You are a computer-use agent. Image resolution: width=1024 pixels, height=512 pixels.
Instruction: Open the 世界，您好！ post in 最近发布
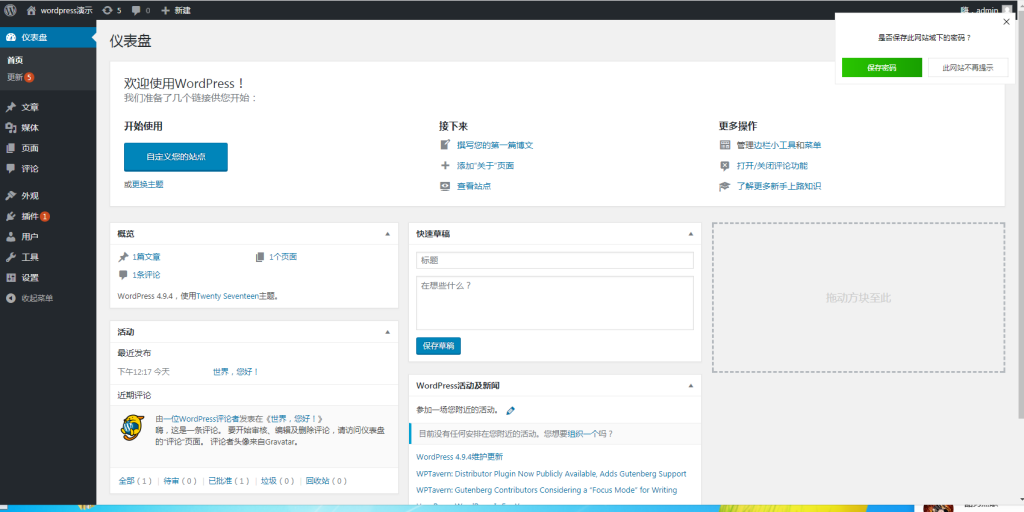(236, 372)
